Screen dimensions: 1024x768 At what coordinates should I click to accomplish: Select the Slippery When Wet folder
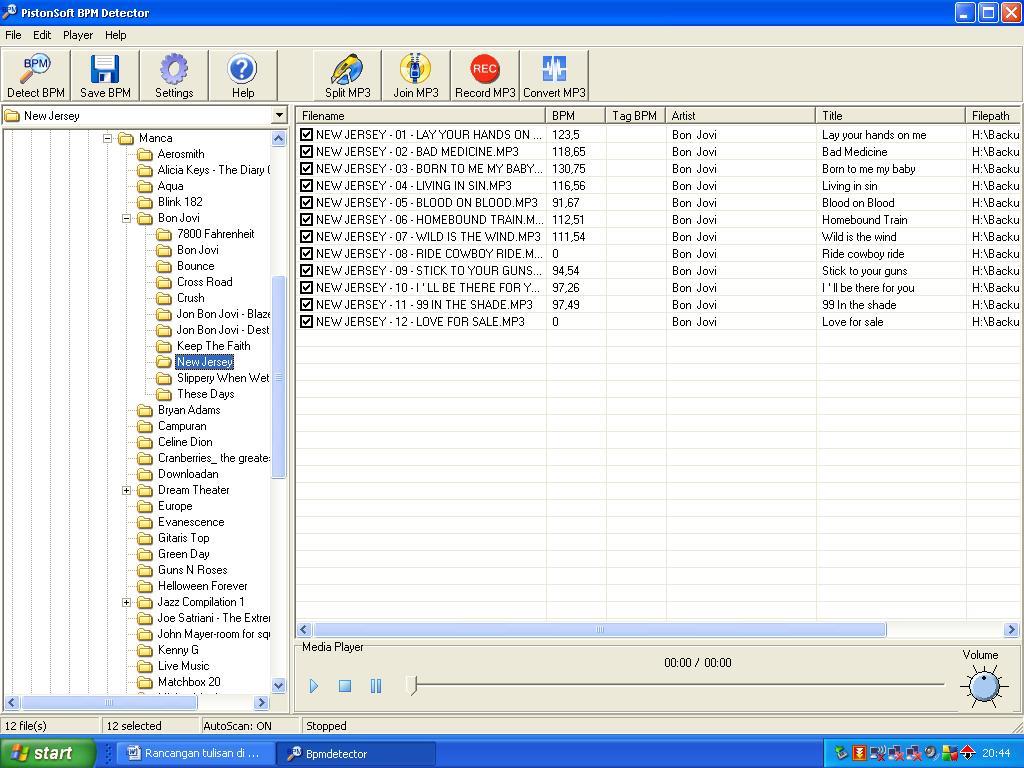coord(223,378)
